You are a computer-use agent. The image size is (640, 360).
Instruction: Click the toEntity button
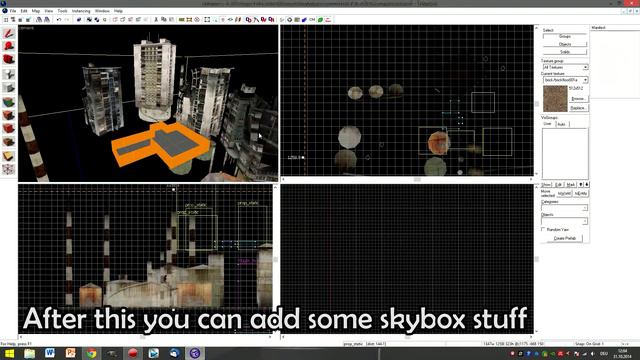[581, 193]
